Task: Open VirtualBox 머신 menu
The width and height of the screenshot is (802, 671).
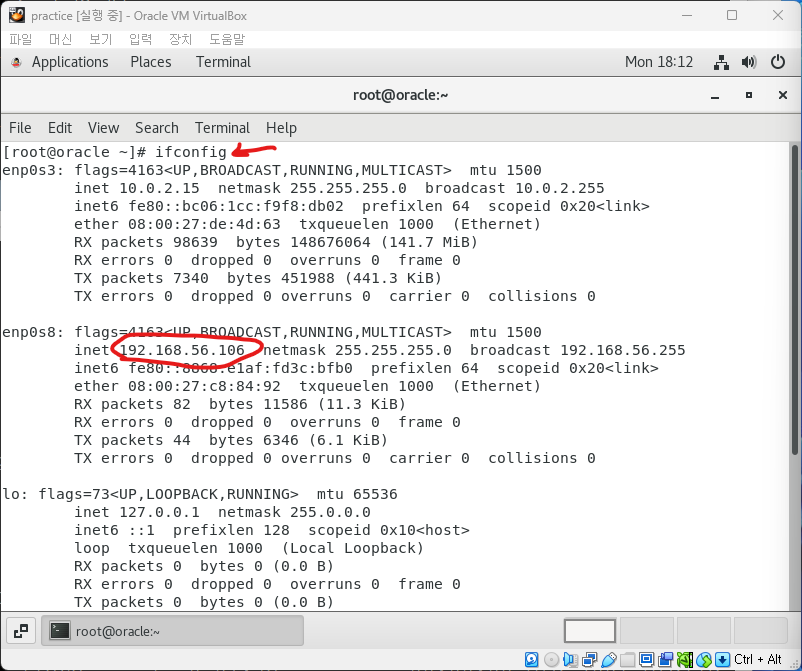Action: (x=60, y=39)
